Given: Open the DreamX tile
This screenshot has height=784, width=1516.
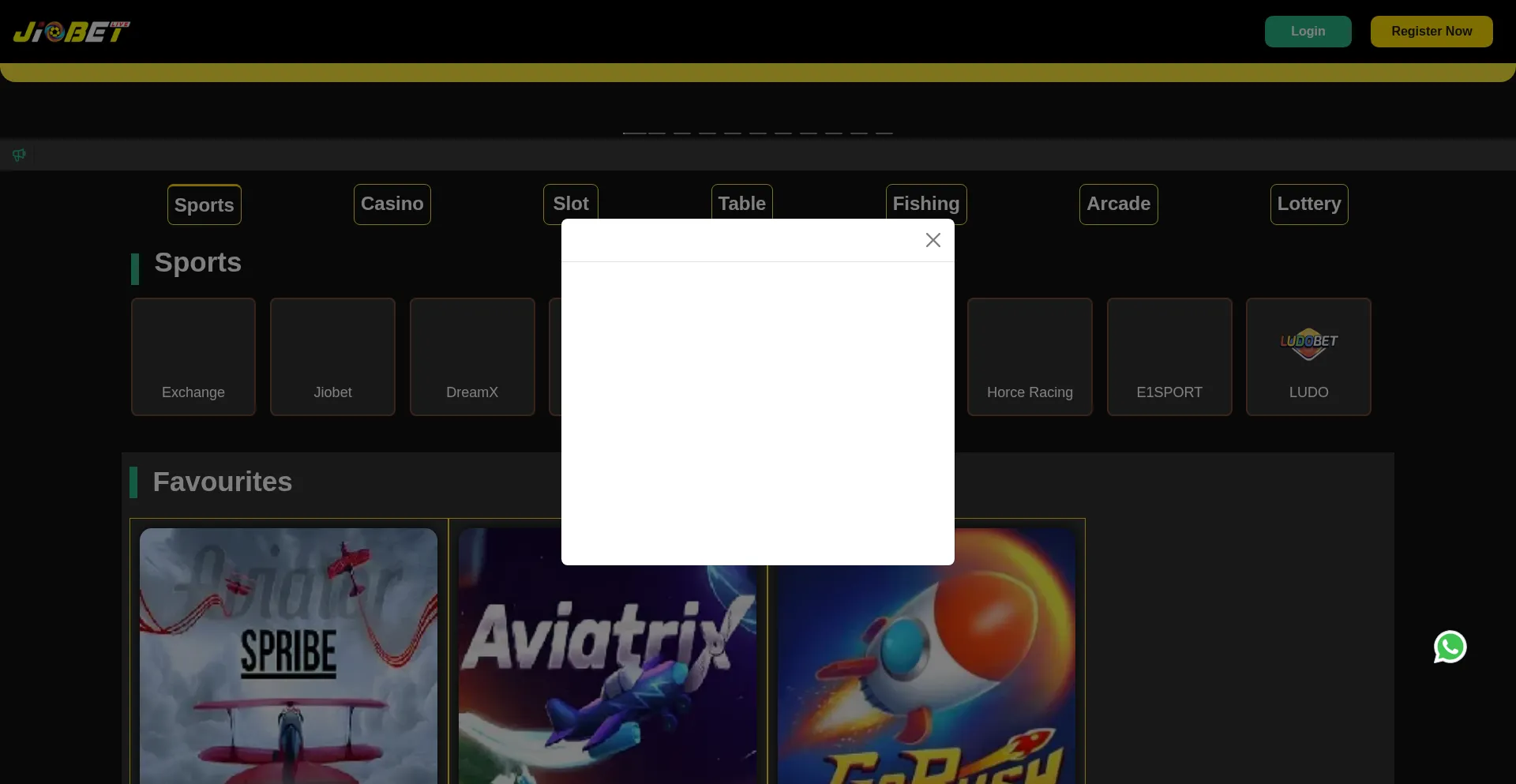Looking at the screenshot, I should (472, 356).
